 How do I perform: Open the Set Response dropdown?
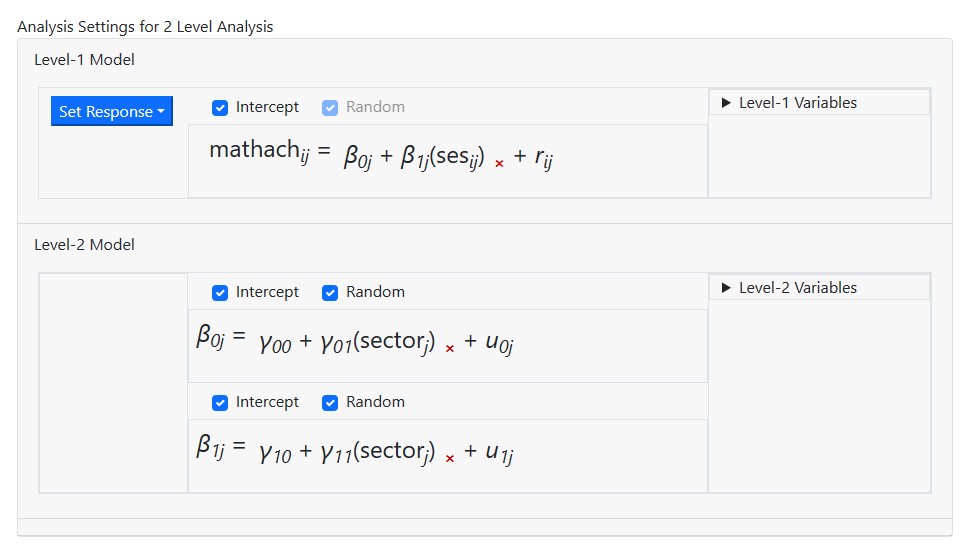(x=111, y=112)
